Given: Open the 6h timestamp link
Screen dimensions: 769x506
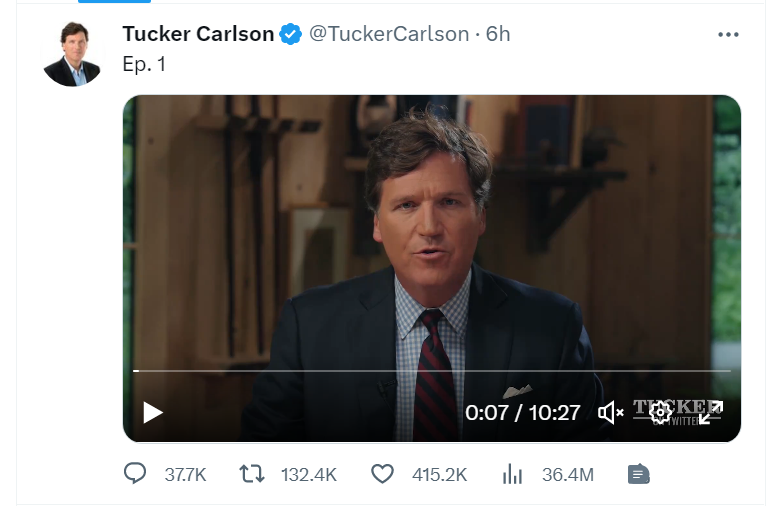Looking at the screenshot, I should 498,34.
